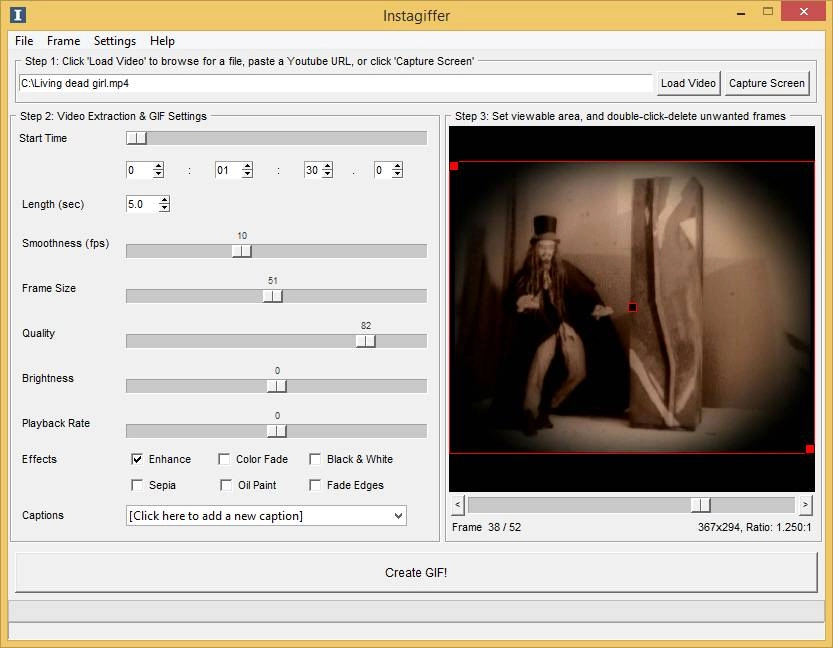Decrease the Length (sec) value
Screen dimensions: 833x648
click(x=164, y=208)
